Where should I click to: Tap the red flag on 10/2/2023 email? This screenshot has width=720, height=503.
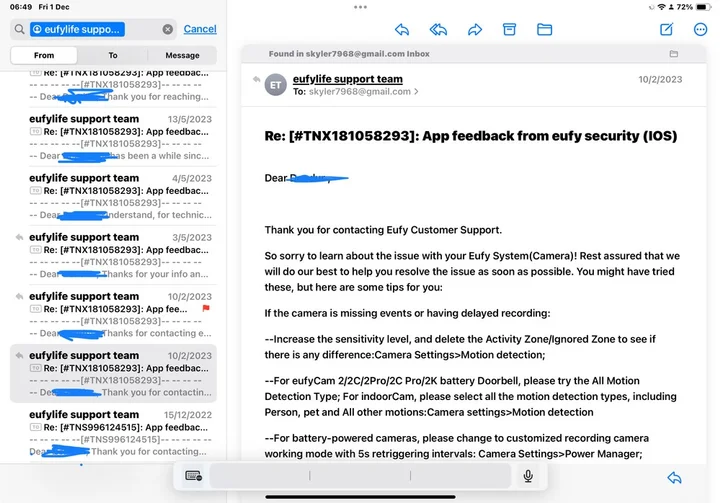tap(206, 308)
